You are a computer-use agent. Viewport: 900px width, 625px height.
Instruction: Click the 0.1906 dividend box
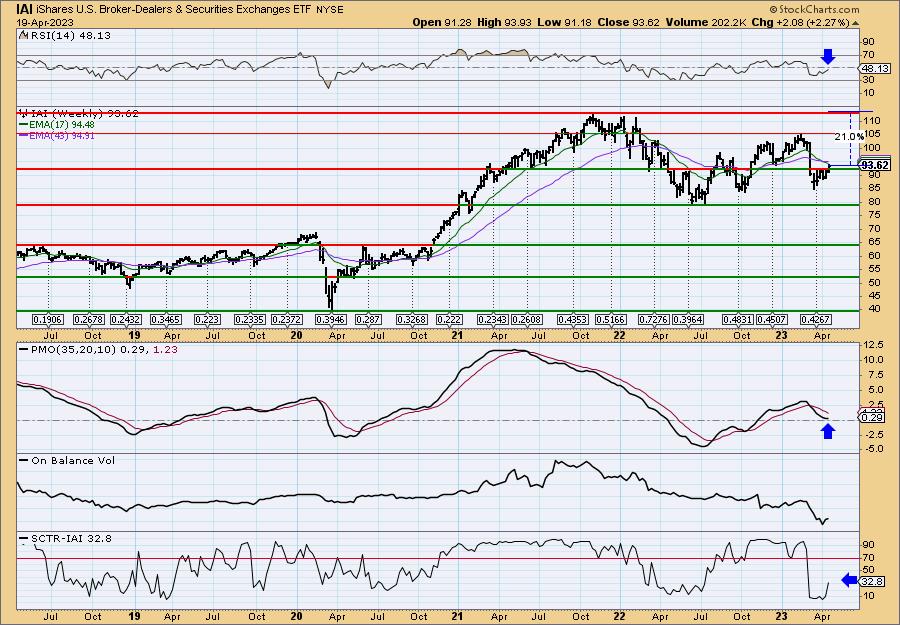(49, 320)
